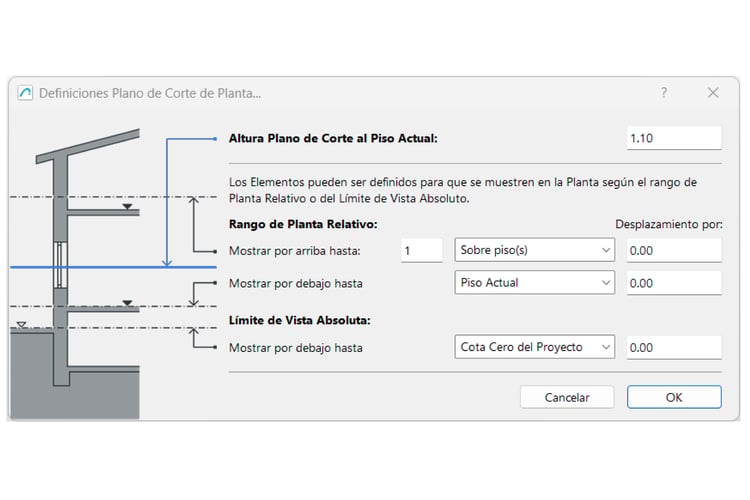
Task: Click the blue cut plane line in the diagram
Action: pos(113,267)
